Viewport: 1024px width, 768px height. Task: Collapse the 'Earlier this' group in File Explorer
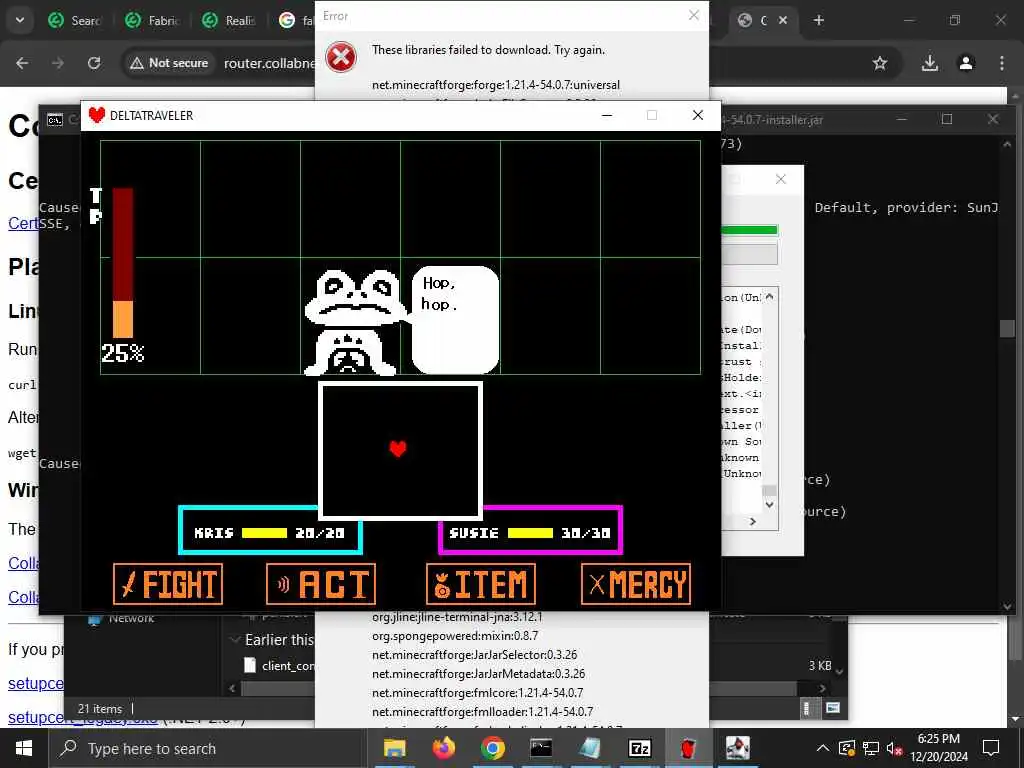[x=236, y=640]
